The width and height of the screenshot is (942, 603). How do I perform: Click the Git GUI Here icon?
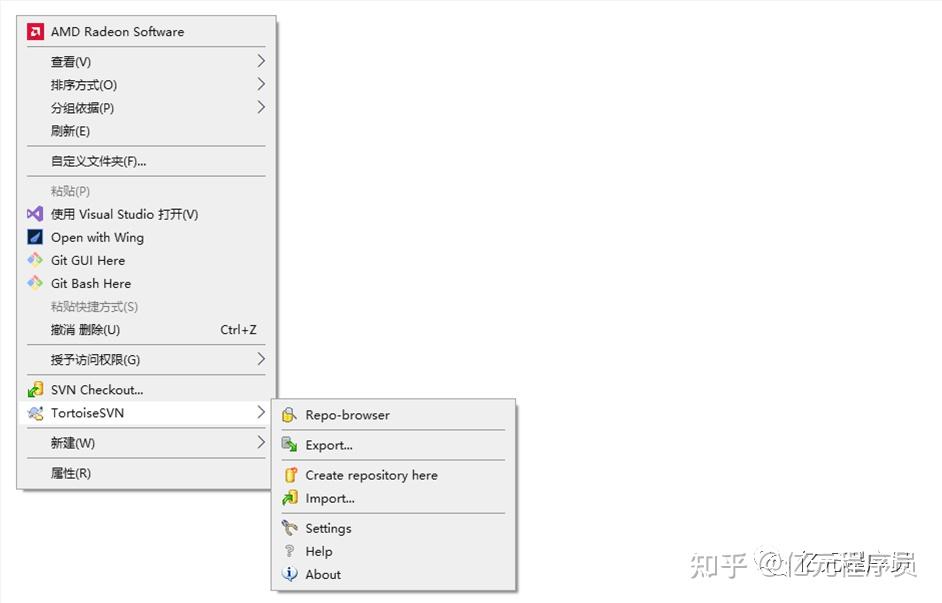click(35, 260)
